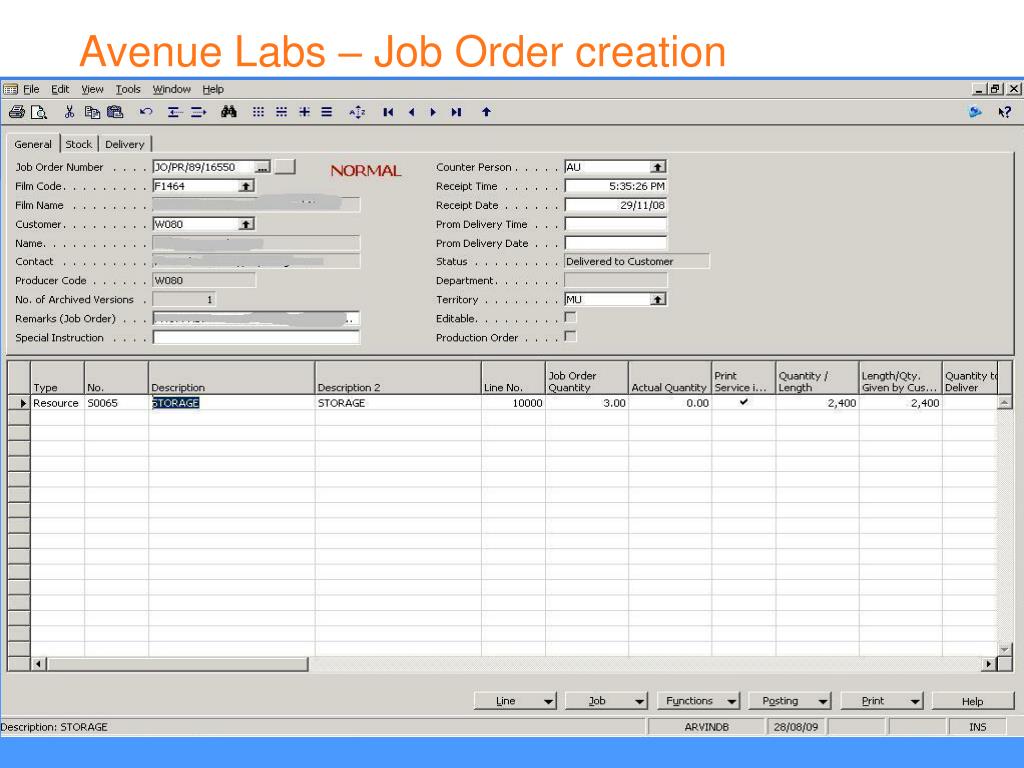Viewport: 1024px width, 768px height.
Task: Switch to the General tab
Action: (x=33, y=144)
